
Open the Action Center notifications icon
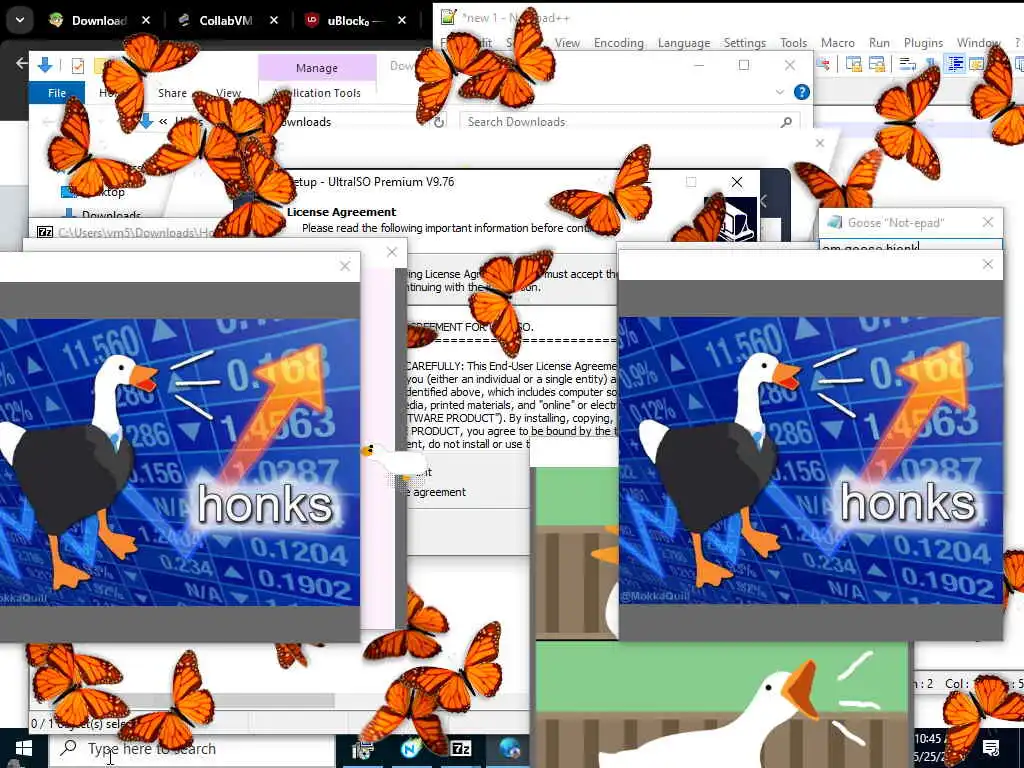[991, 748]
